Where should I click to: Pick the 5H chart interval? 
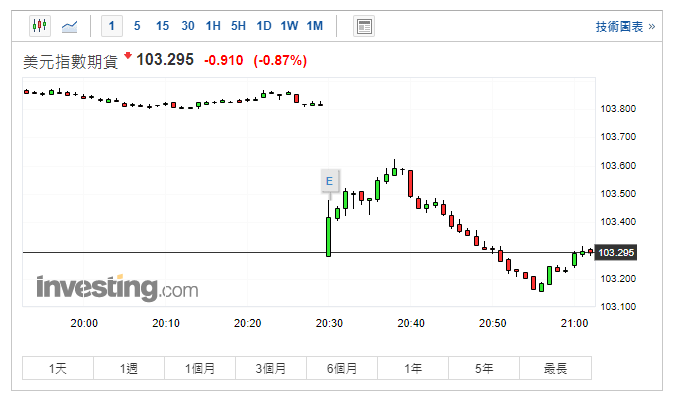(238, 26)
